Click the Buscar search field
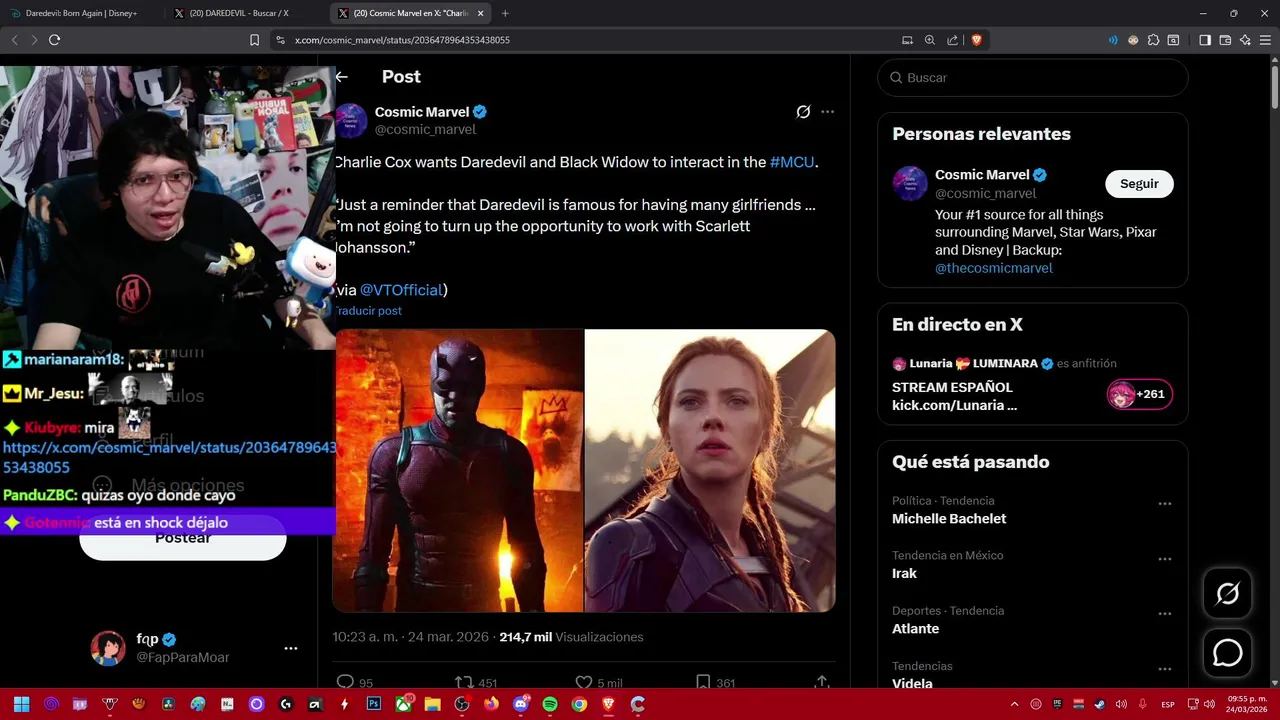This screenshot has width=1280, height=720. (x=1033, y=77)
